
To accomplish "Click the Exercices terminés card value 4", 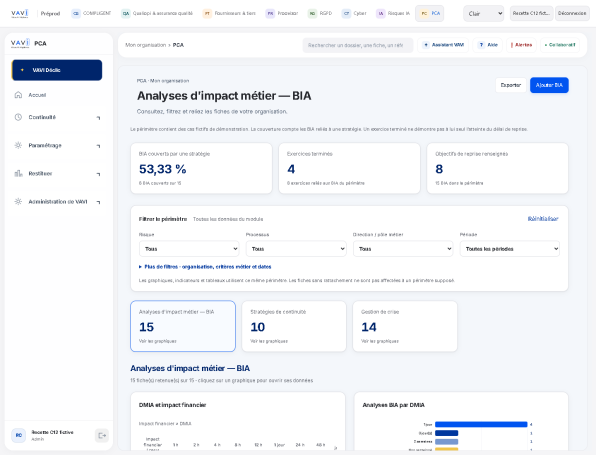I will coord(291,169).
